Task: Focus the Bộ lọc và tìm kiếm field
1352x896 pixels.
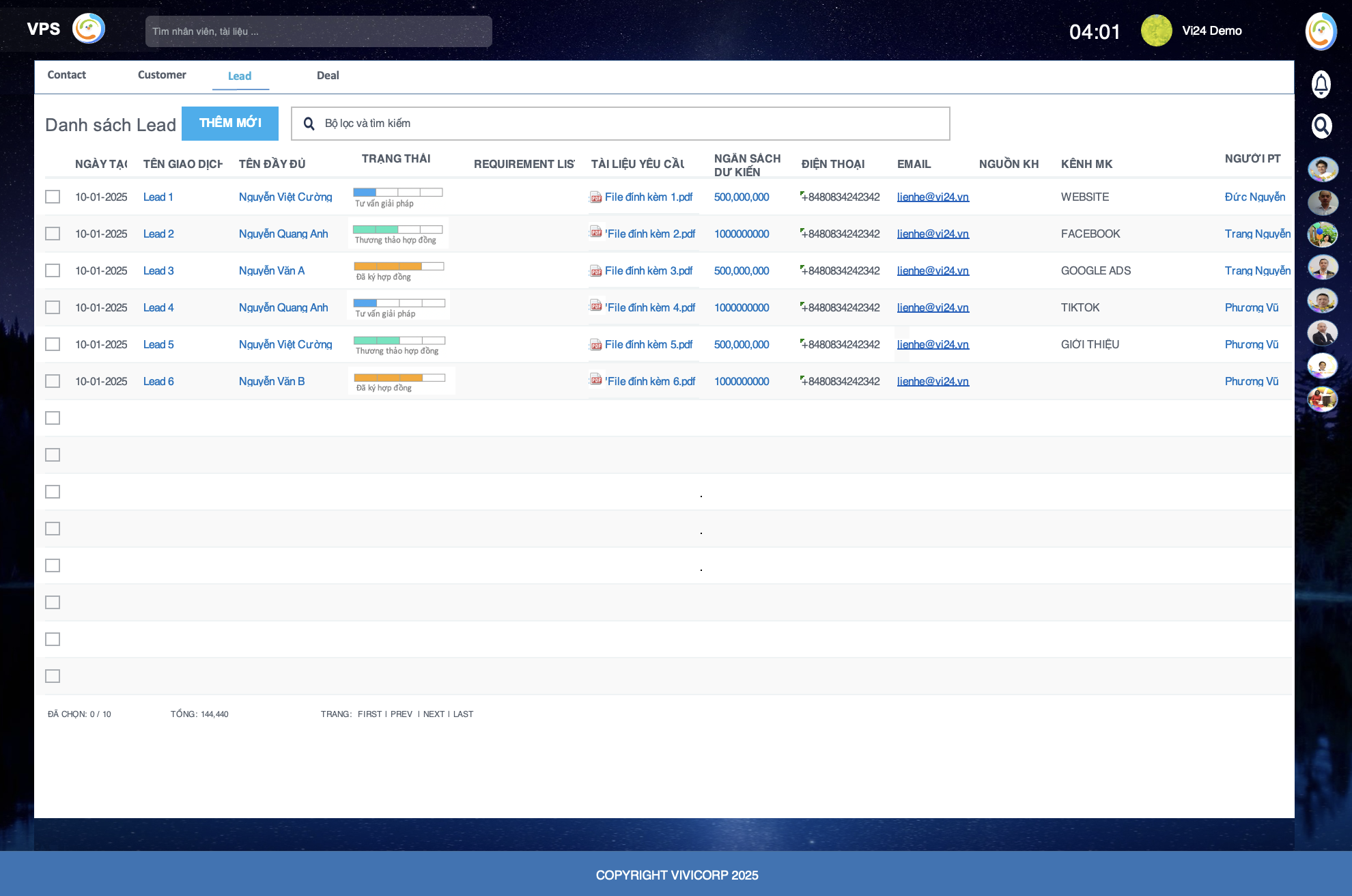Action: pyautogui.click(x=620, y=124)
